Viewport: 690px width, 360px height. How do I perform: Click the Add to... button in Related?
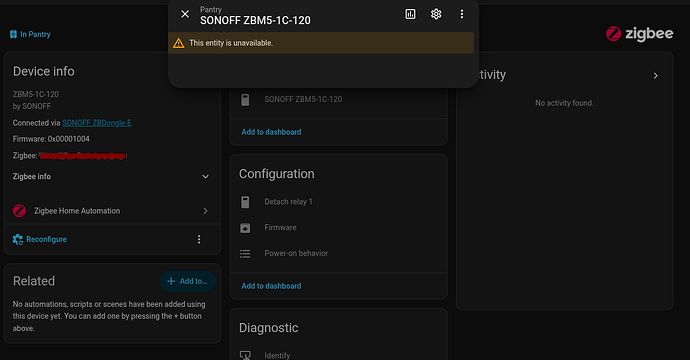pyautogui.click(x=188, y=281)
